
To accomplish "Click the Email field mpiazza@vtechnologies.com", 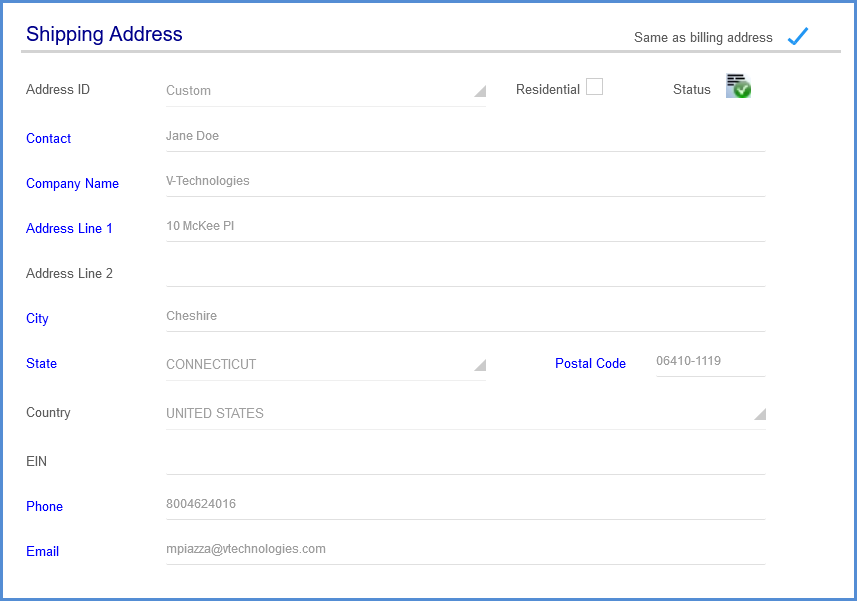I will (x=466, y=550).
